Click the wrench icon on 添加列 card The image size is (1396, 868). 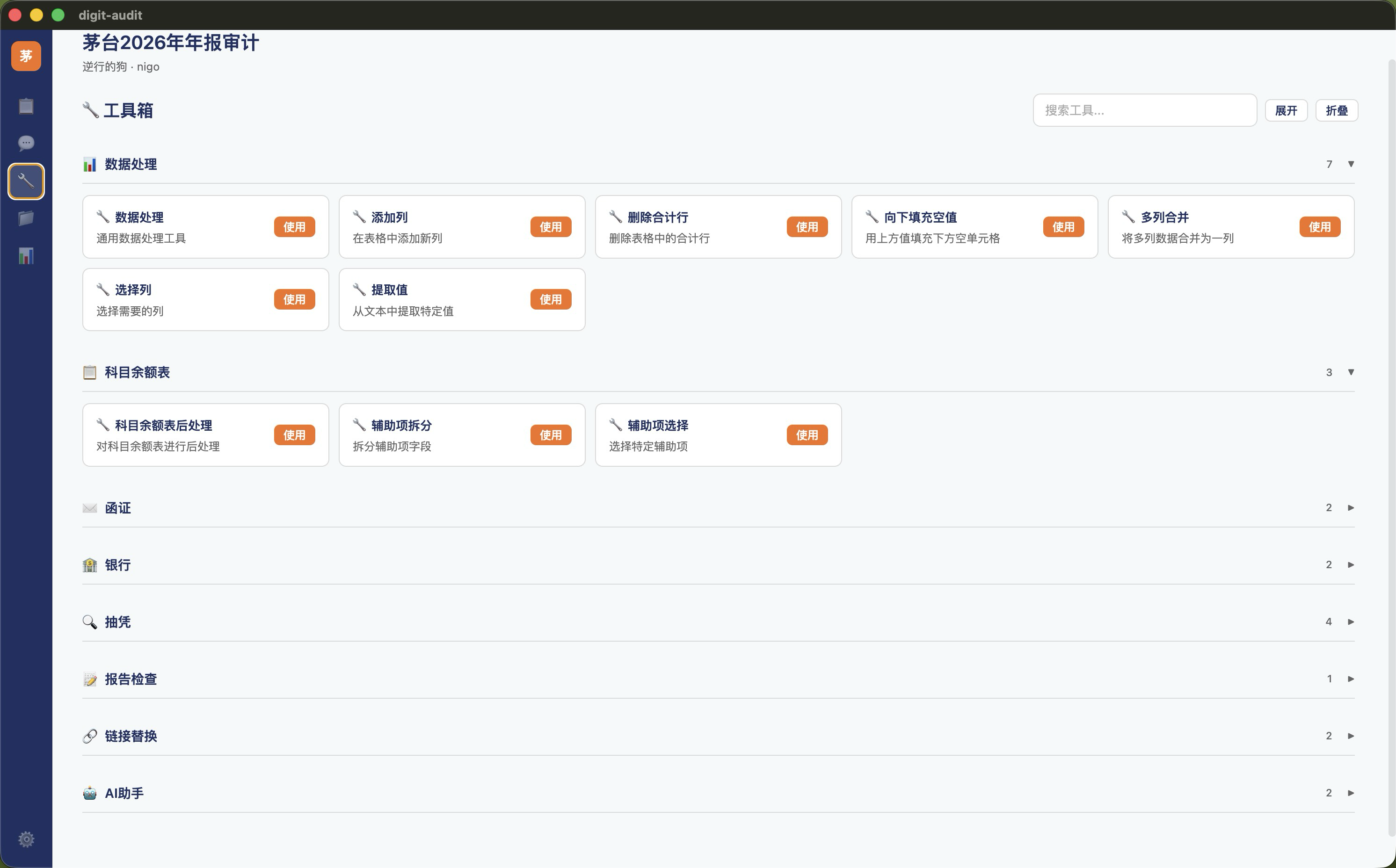(x=359, y=217)
